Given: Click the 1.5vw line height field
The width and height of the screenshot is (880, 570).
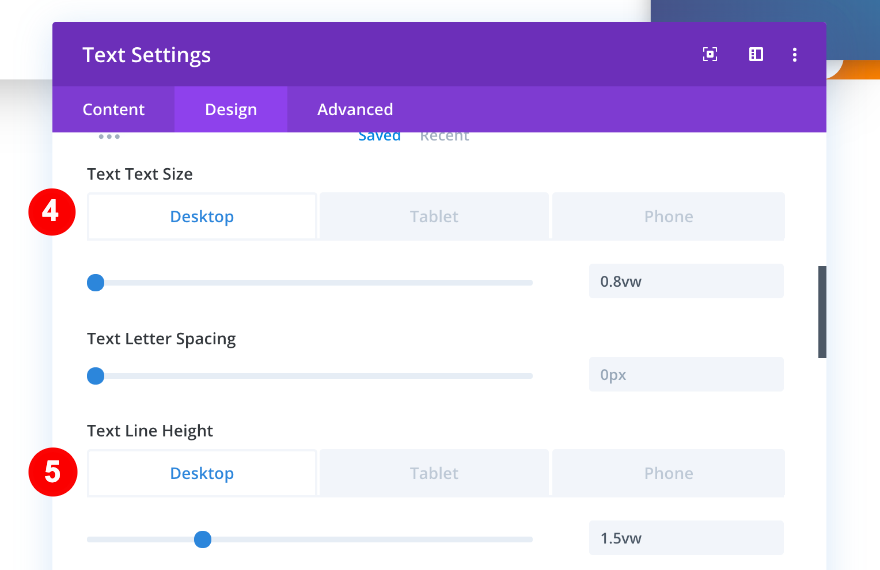Looking at the screenshot, I should [x=685, y=539].
